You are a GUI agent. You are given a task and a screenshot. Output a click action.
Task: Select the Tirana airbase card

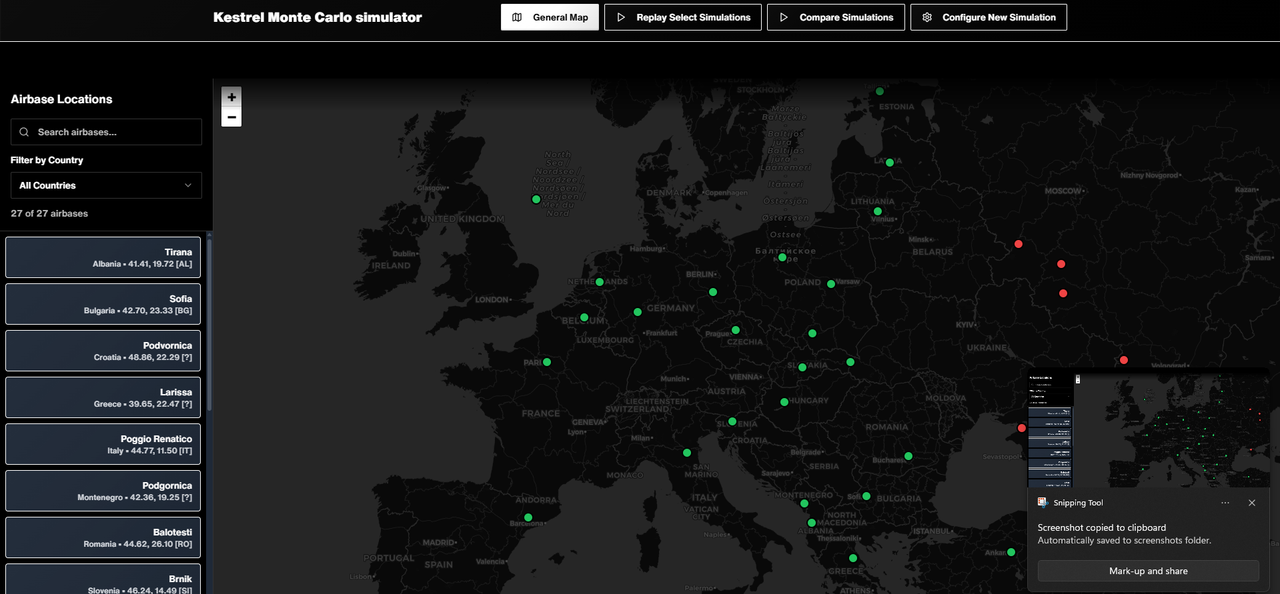pos(103,258)
